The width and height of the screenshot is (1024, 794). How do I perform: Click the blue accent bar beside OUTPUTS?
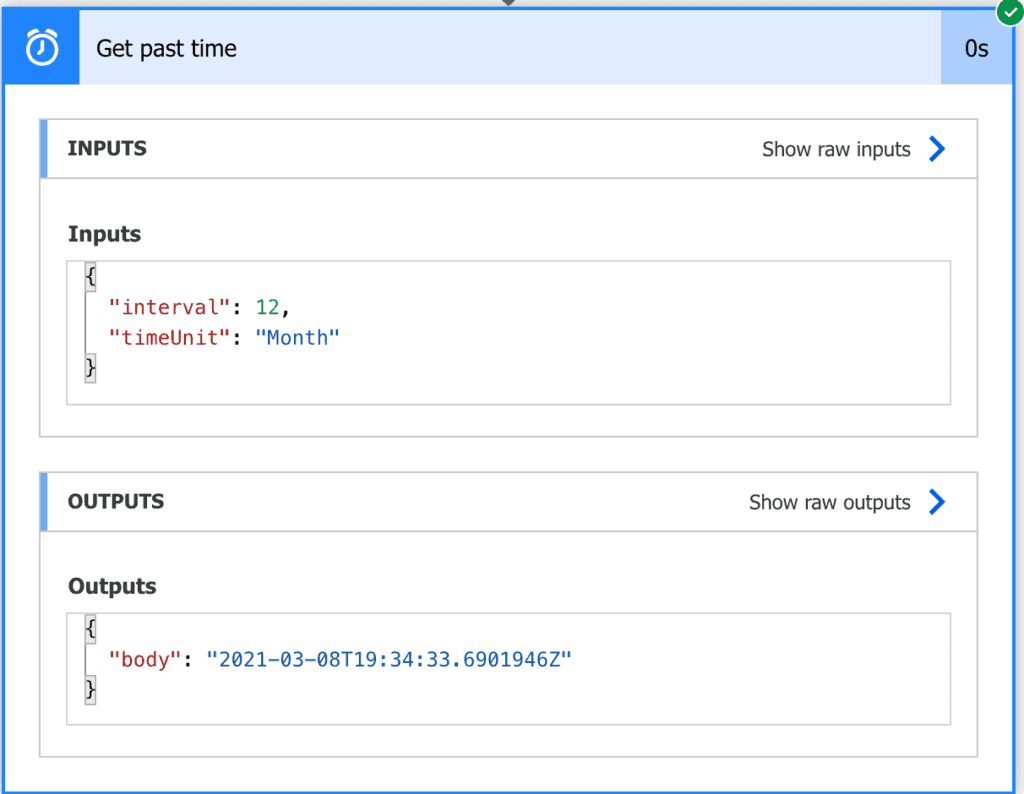click(42, 501)
